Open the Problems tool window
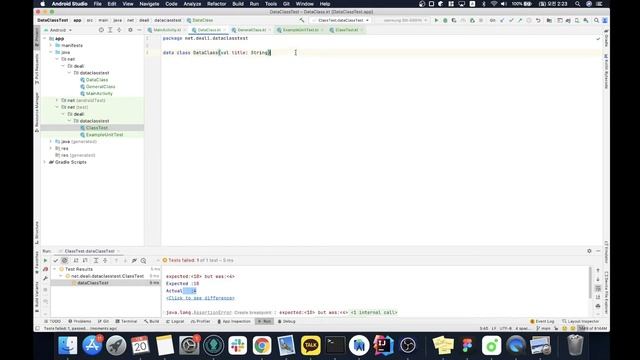Screen dimensions: 640x360 coord(80,321)
